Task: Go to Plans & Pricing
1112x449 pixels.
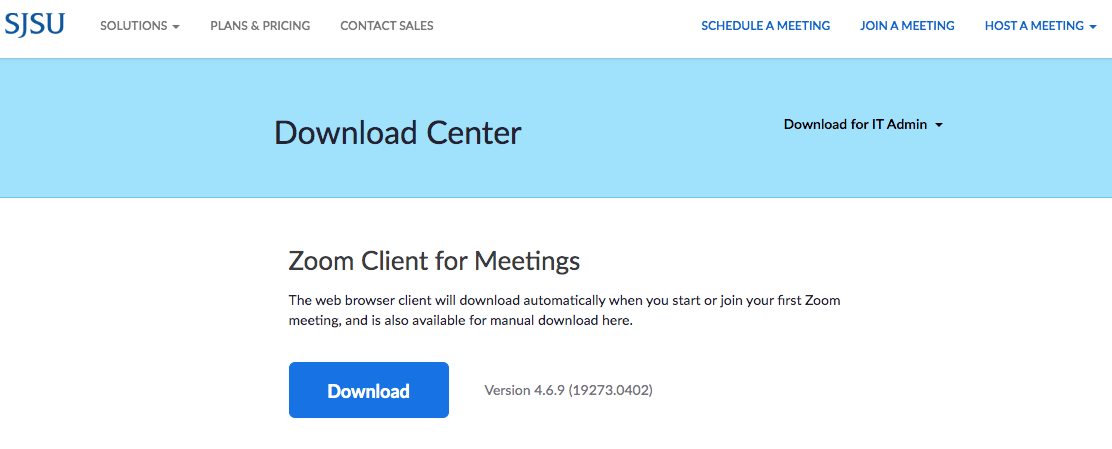Action: pos(260,26)
